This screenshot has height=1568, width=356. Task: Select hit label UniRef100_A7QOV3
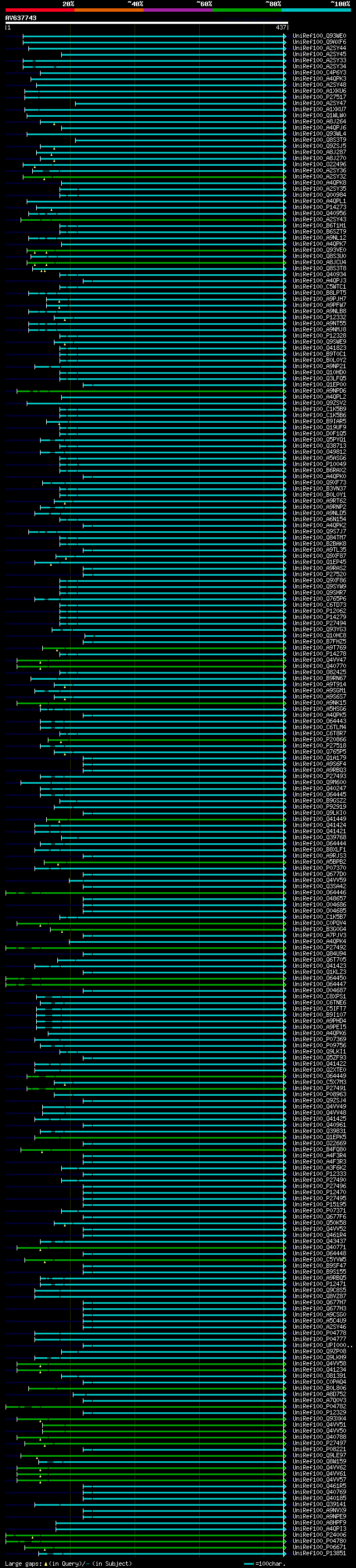point(319,1400)
